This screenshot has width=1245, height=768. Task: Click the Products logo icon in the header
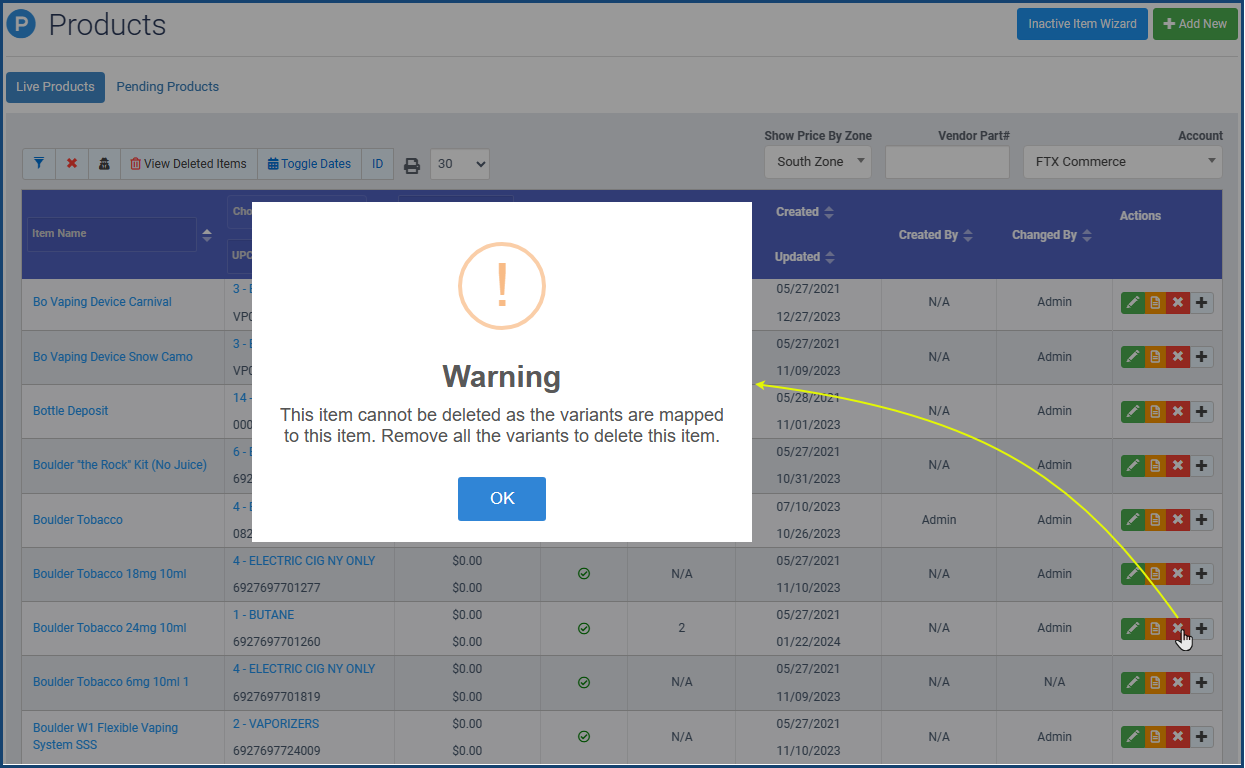(20, 24)
